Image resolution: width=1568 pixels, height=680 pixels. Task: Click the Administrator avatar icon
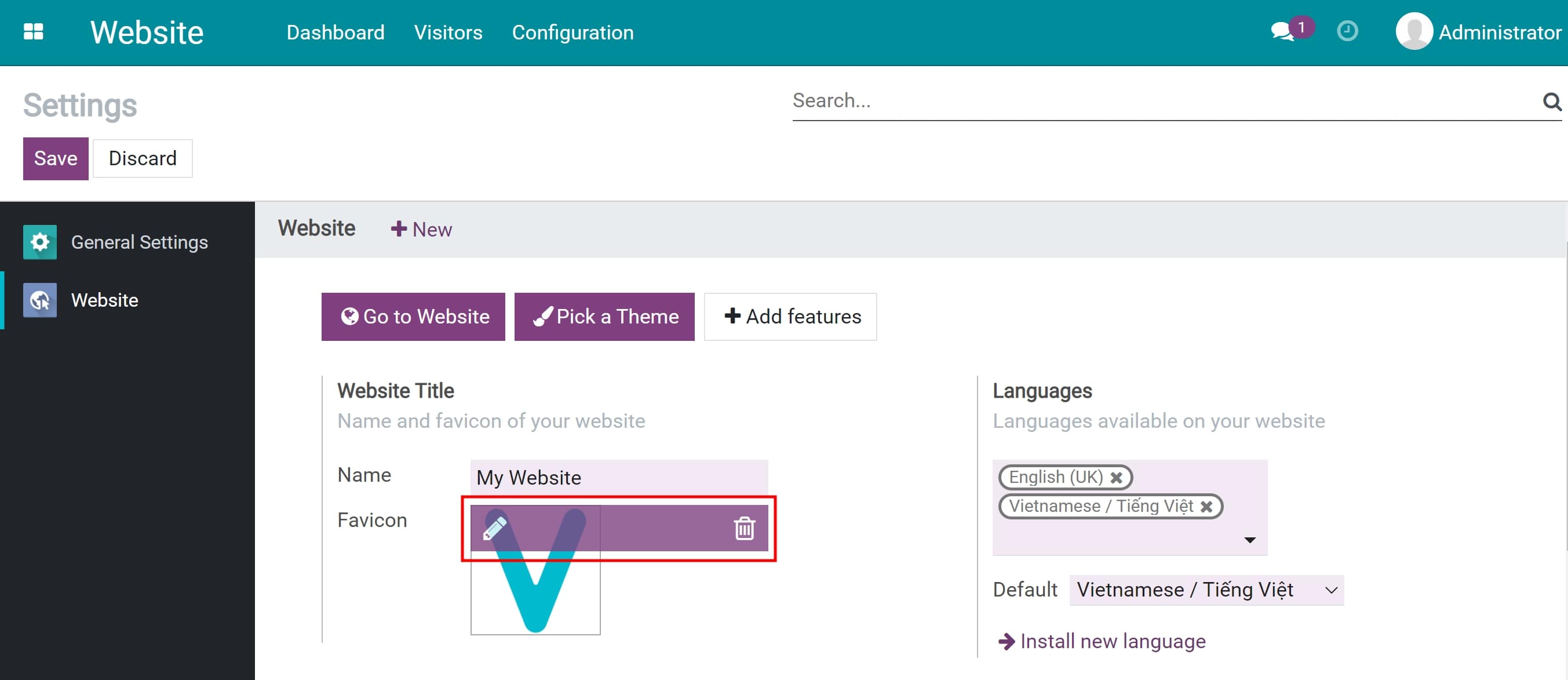point(1413,32)
